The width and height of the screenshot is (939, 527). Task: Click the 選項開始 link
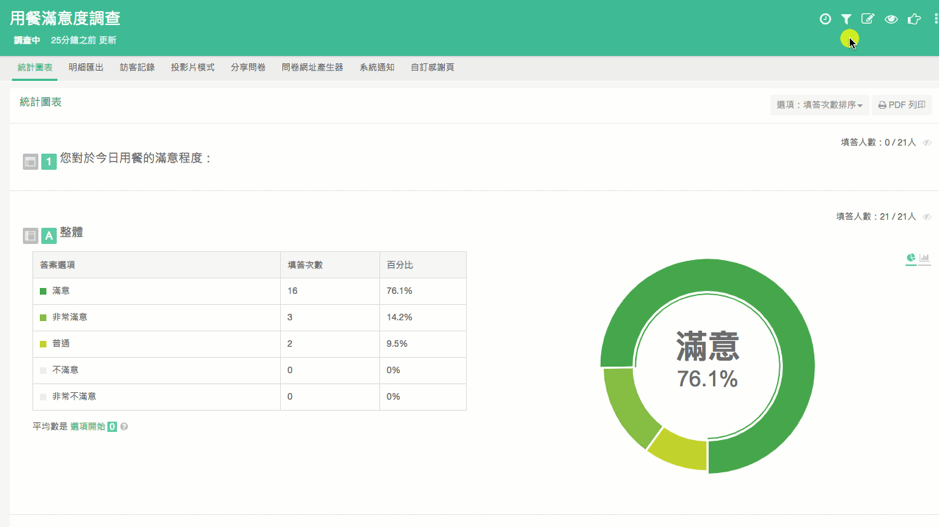coord(87,427)
